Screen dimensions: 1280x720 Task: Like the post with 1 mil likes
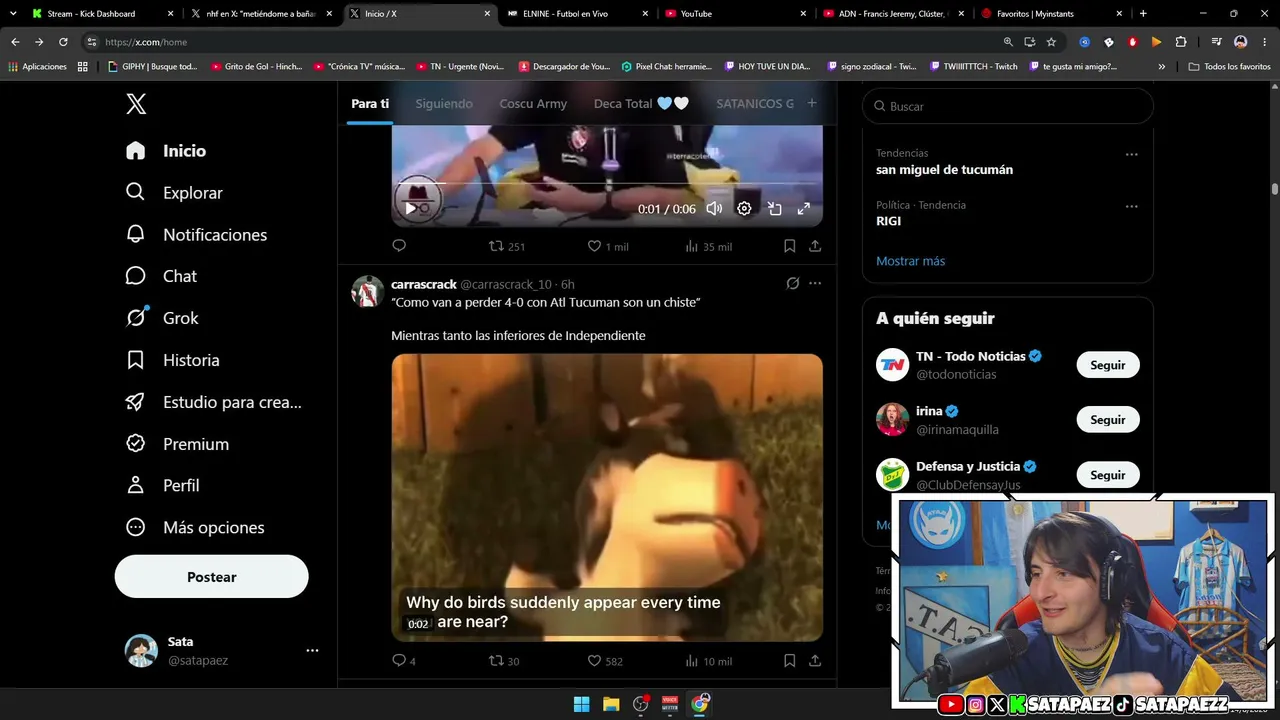[607, 246]
